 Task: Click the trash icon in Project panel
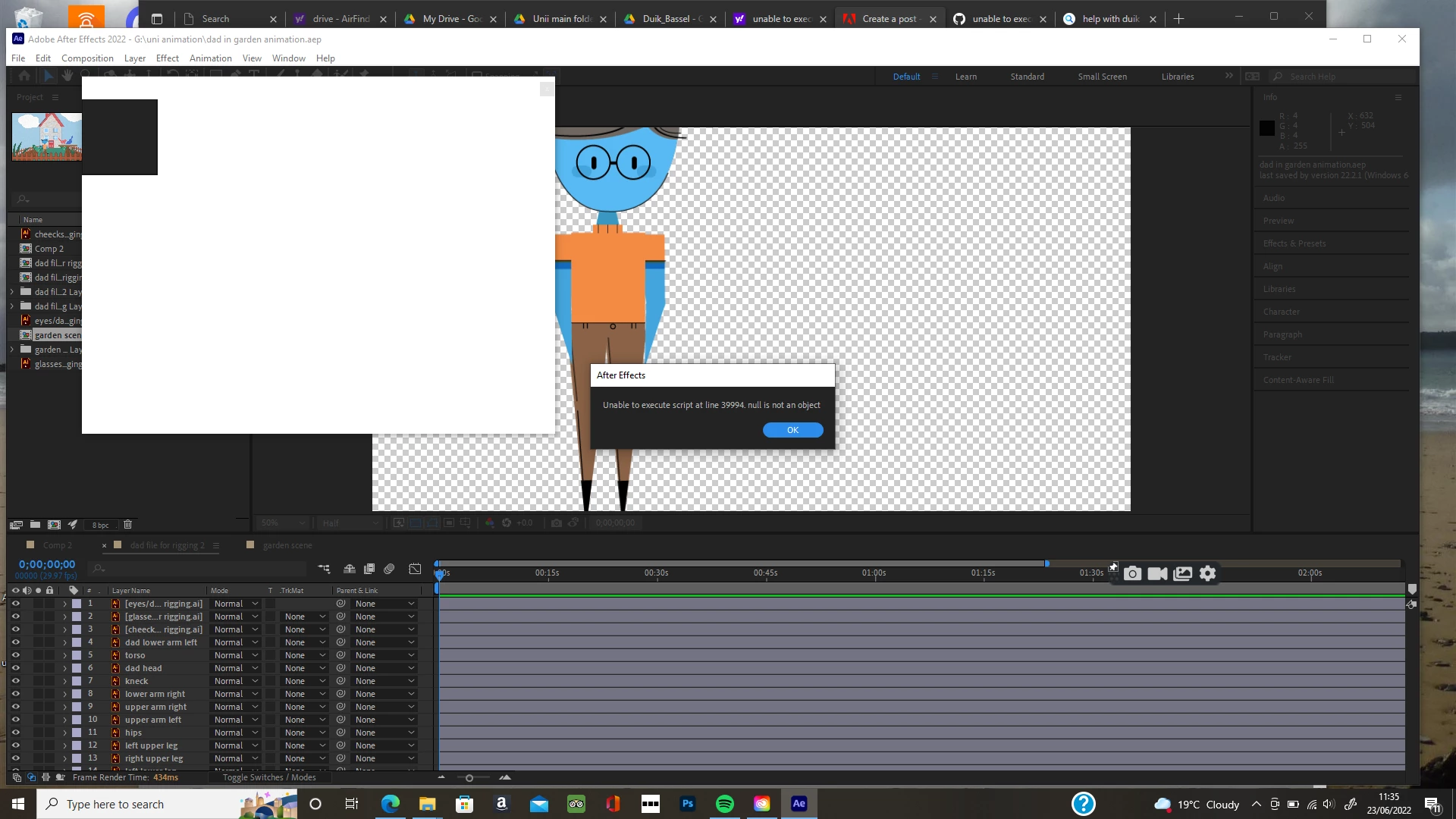pyautogui.click(x=127, y=524)
